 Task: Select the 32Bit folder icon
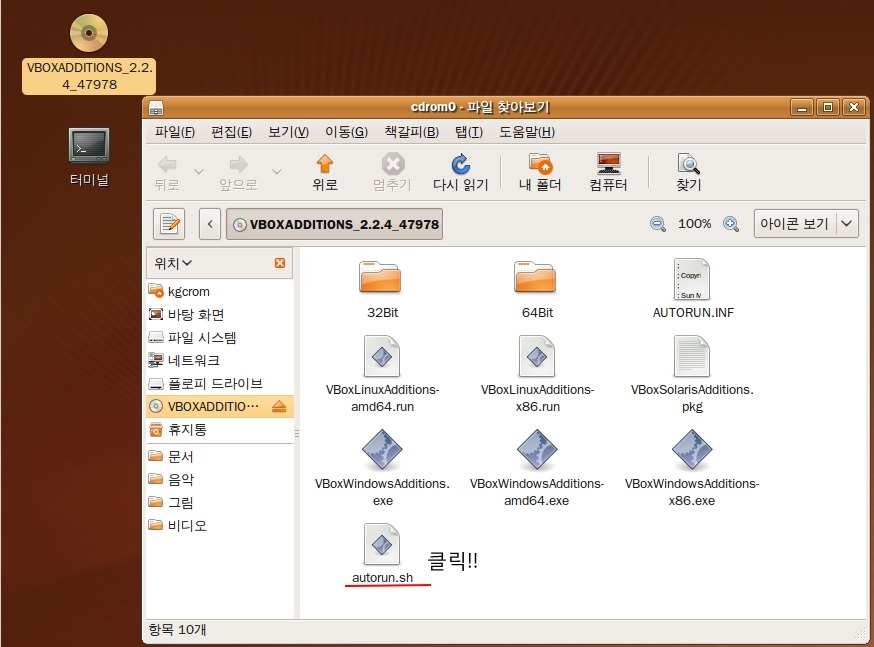(380, 277)
